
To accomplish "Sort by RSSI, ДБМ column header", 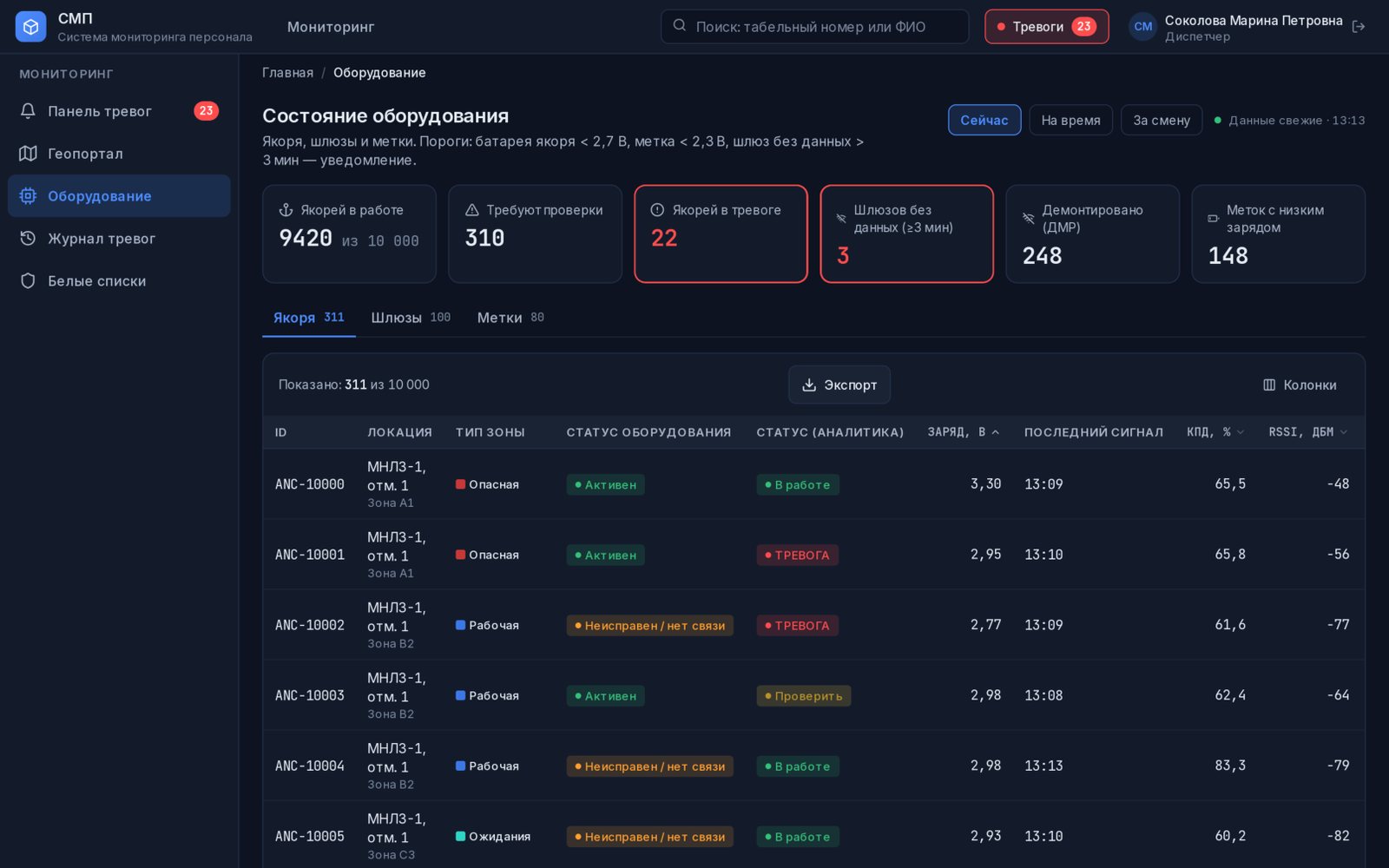I will coord(1308,432).
